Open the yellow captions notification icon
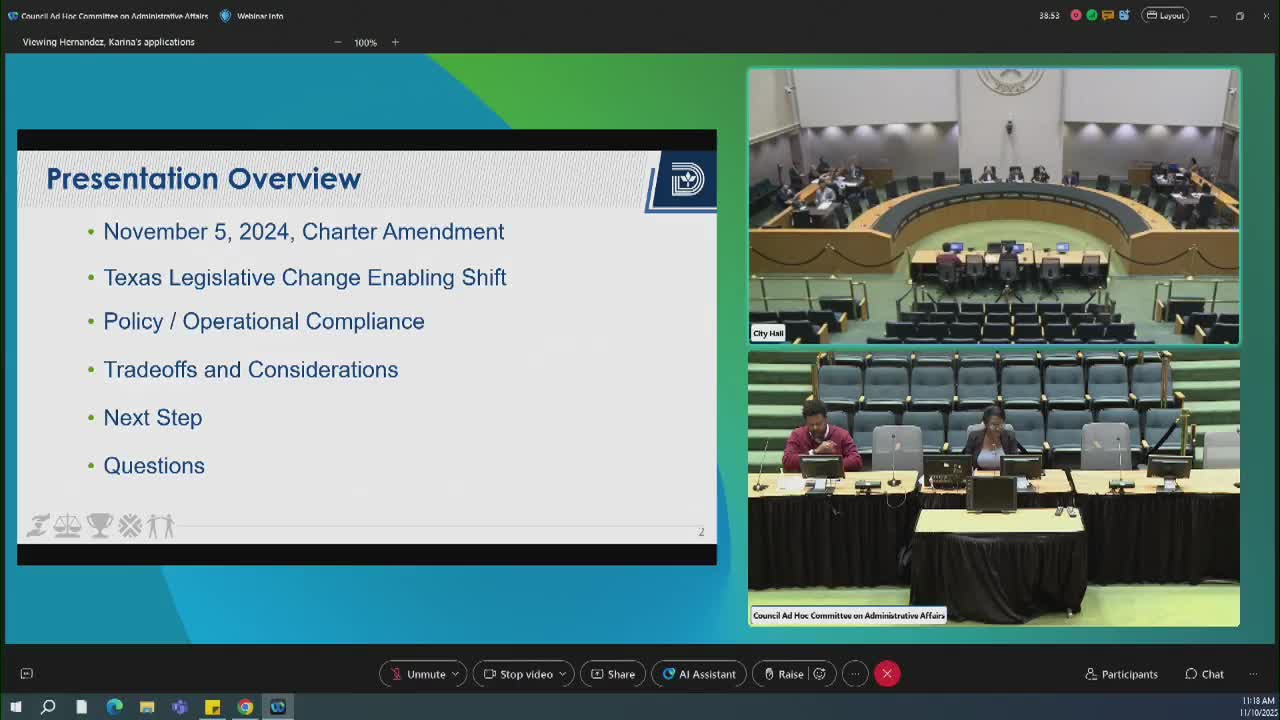Viewport: 1280px width, 720px height. [1108, 15]
